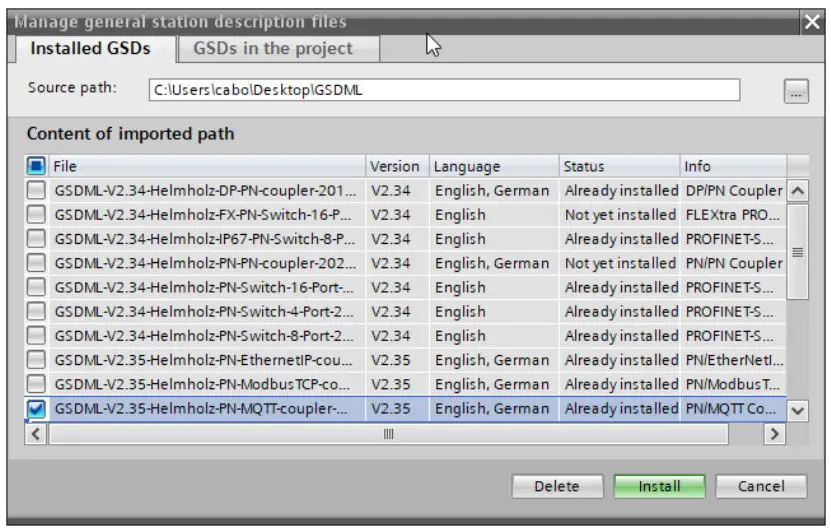831x532 pixels.
Task: Click the DP/PN Coupler info cell
Action: pos(734,190)
